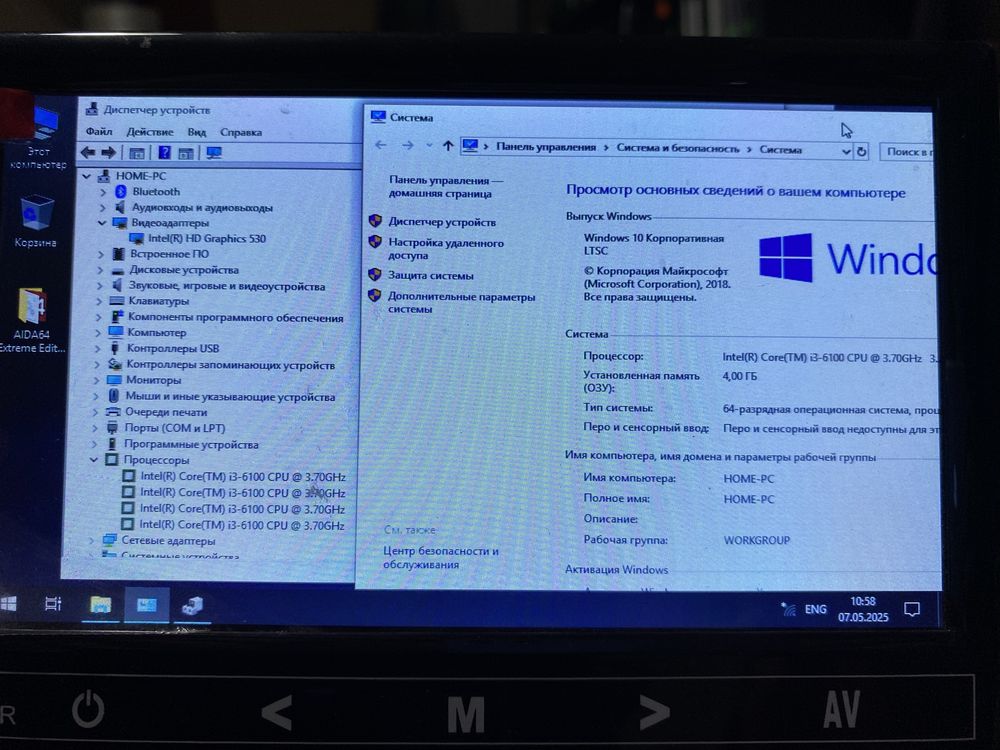Open the notification center icon
This screenshot has height=750, width=1000.
(912, 610)
